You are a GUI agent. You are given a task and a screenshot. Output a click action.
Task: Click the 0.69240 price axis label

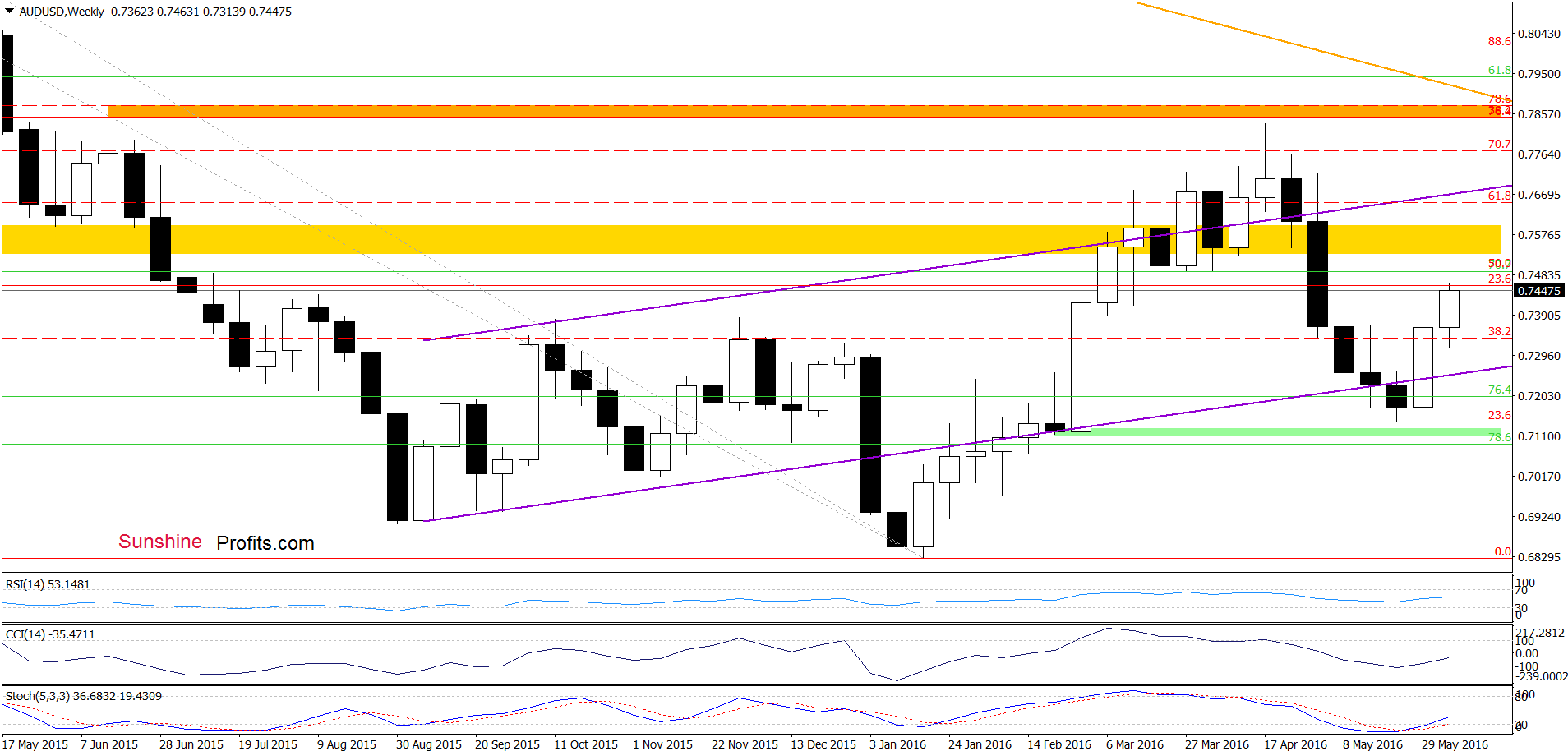1538,517
